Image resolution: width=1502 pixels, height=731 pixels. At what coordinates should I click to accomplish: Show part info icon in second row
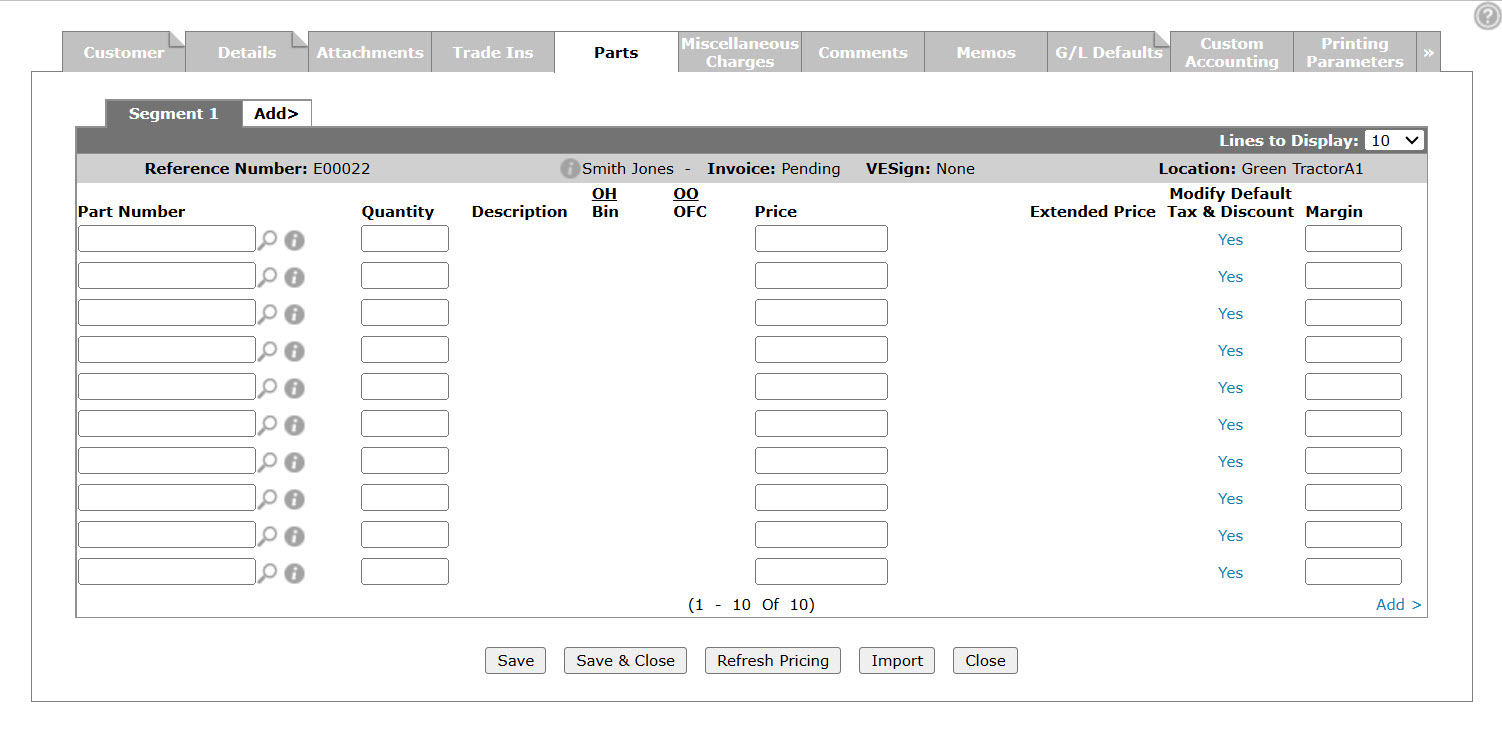tap(294, 277)
